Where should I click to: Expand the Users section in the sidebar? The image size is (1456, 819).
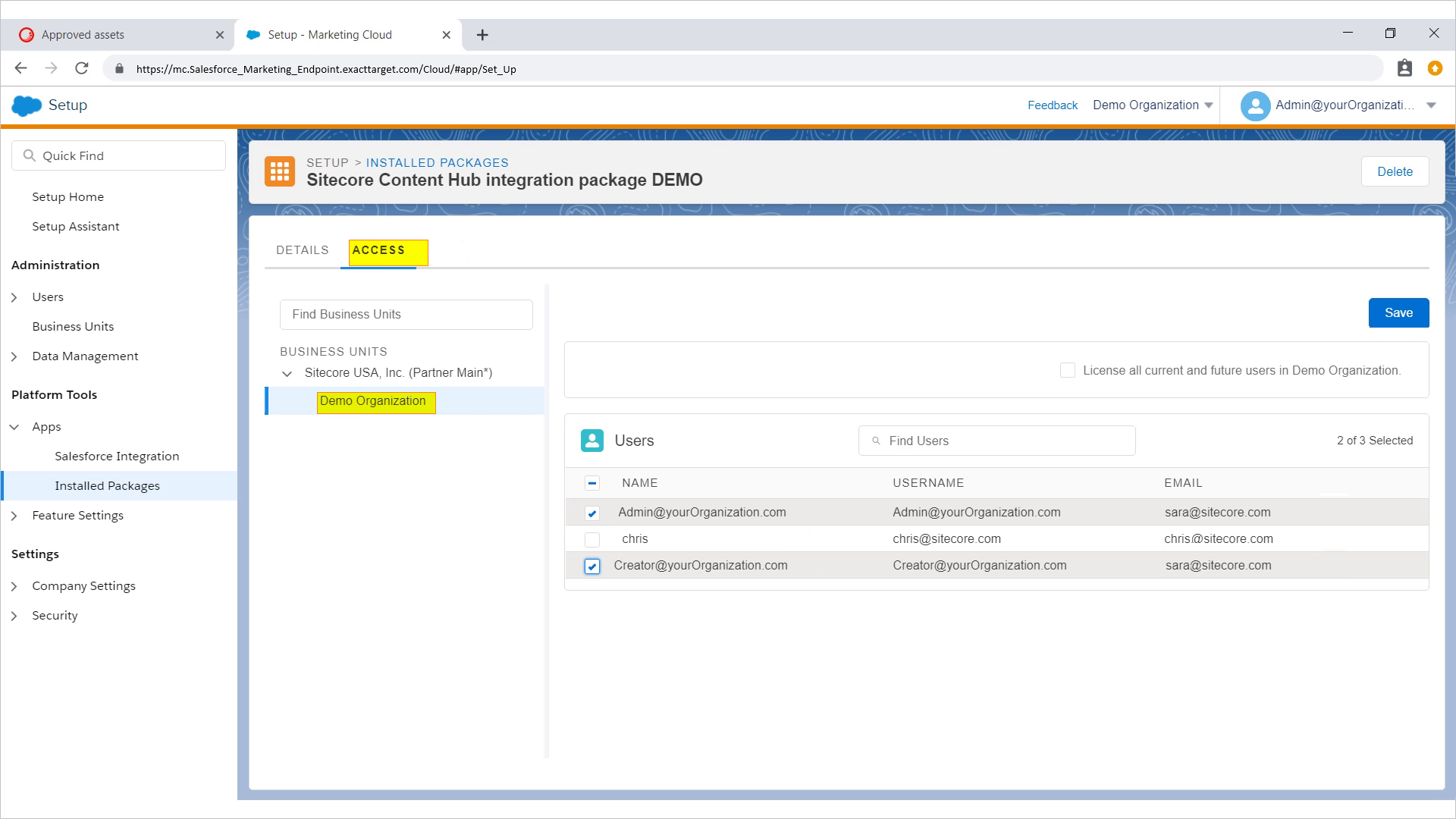(x=14, y=297)
